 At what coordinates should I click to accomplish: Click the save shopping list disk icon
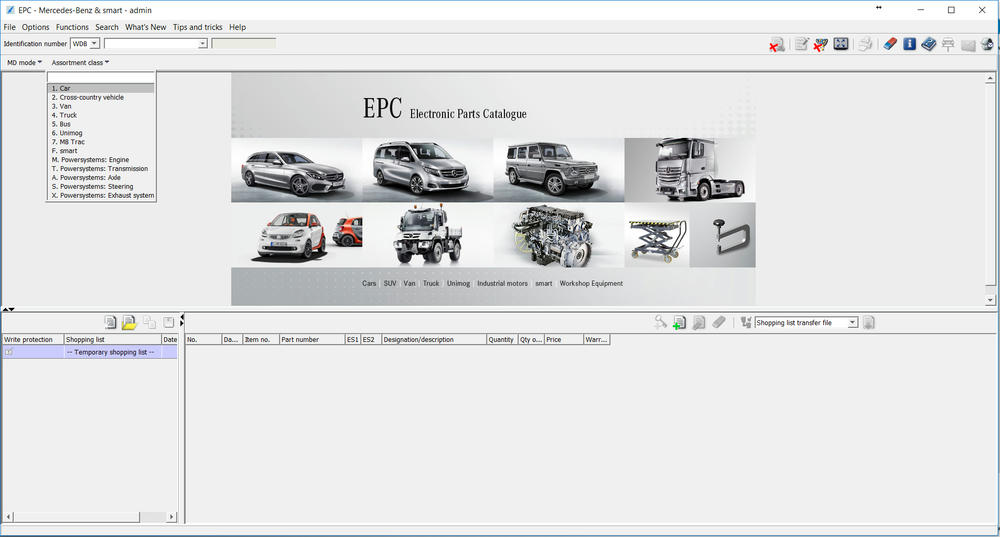[x=168, y=322]
